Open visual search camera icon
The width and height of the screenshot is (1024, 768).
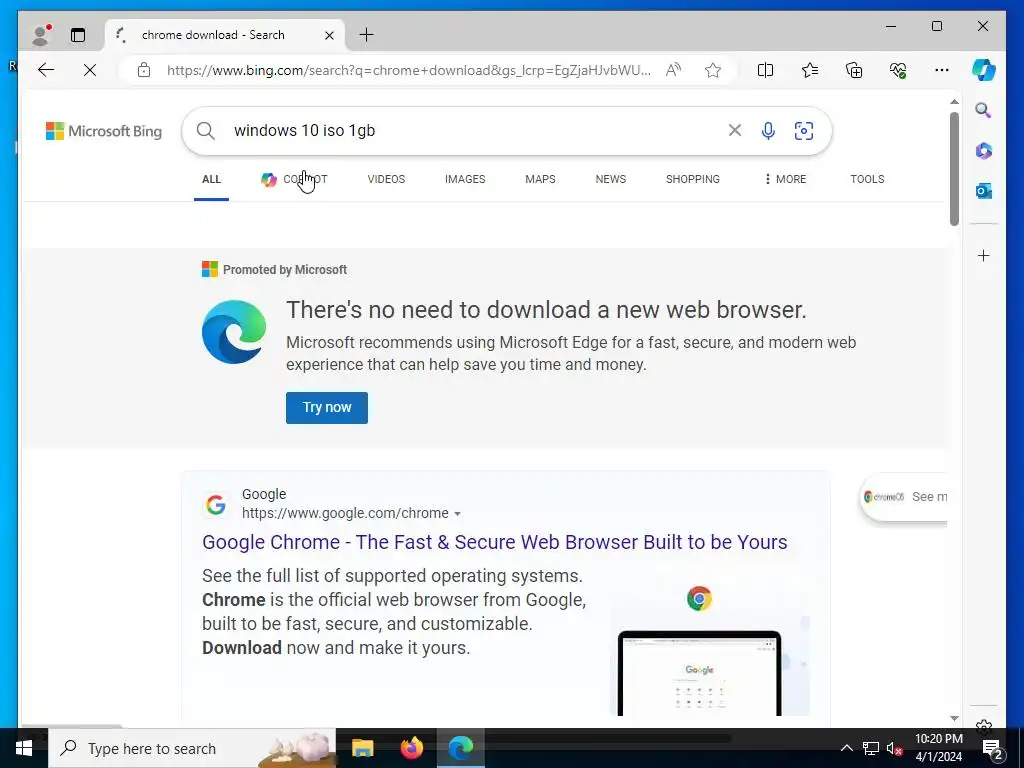pyautogui.click(x=804, y=131)
